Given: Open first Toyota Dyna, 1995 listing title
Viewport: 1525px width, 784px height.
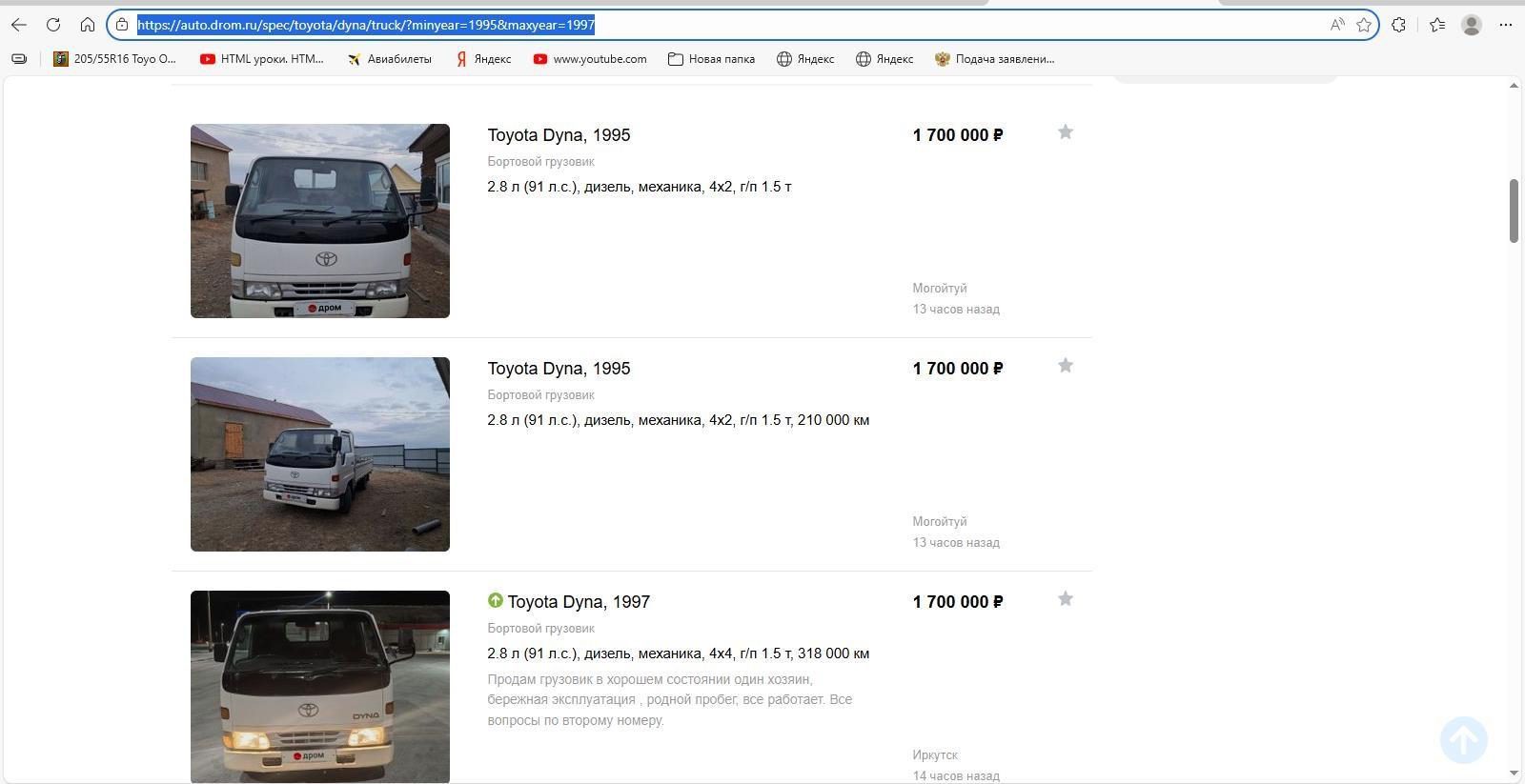Looking at the screenshot, I should (x=559, y=135).
